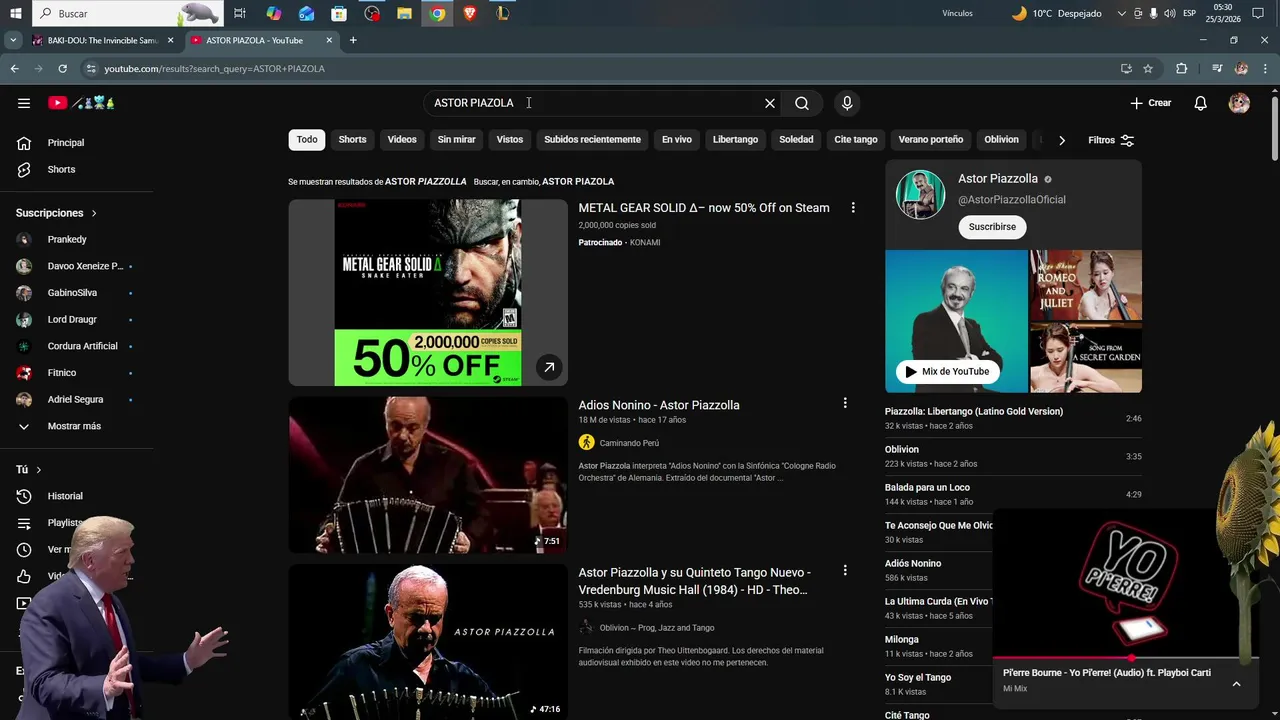The image size is (1280, 720).
Task: Subscribe to Astor Piazzolla channel
Action: tap(992, 227)
